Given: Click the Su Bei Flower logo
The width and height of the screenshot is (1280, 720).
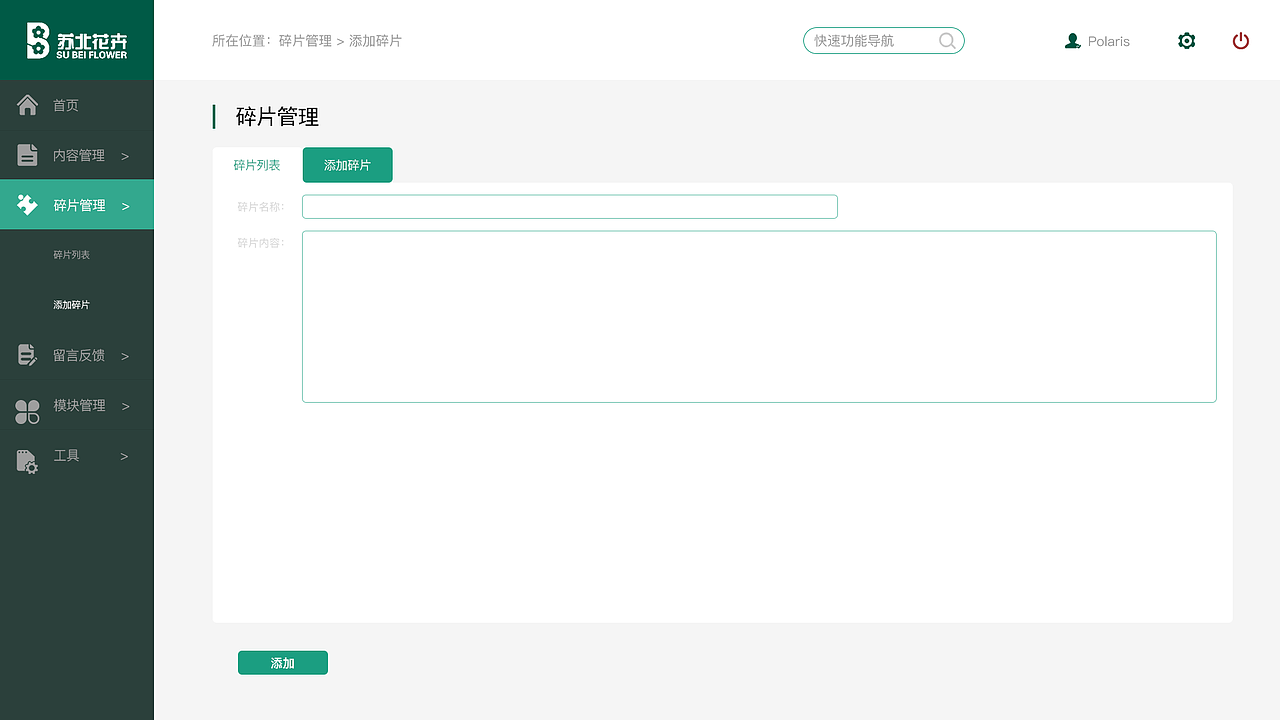Looking at the screenshot, I should [77, 40].
